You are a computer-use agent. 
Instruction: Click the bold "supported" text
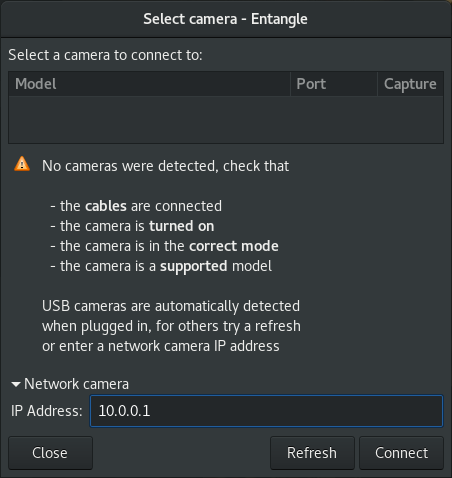point(194,266)
